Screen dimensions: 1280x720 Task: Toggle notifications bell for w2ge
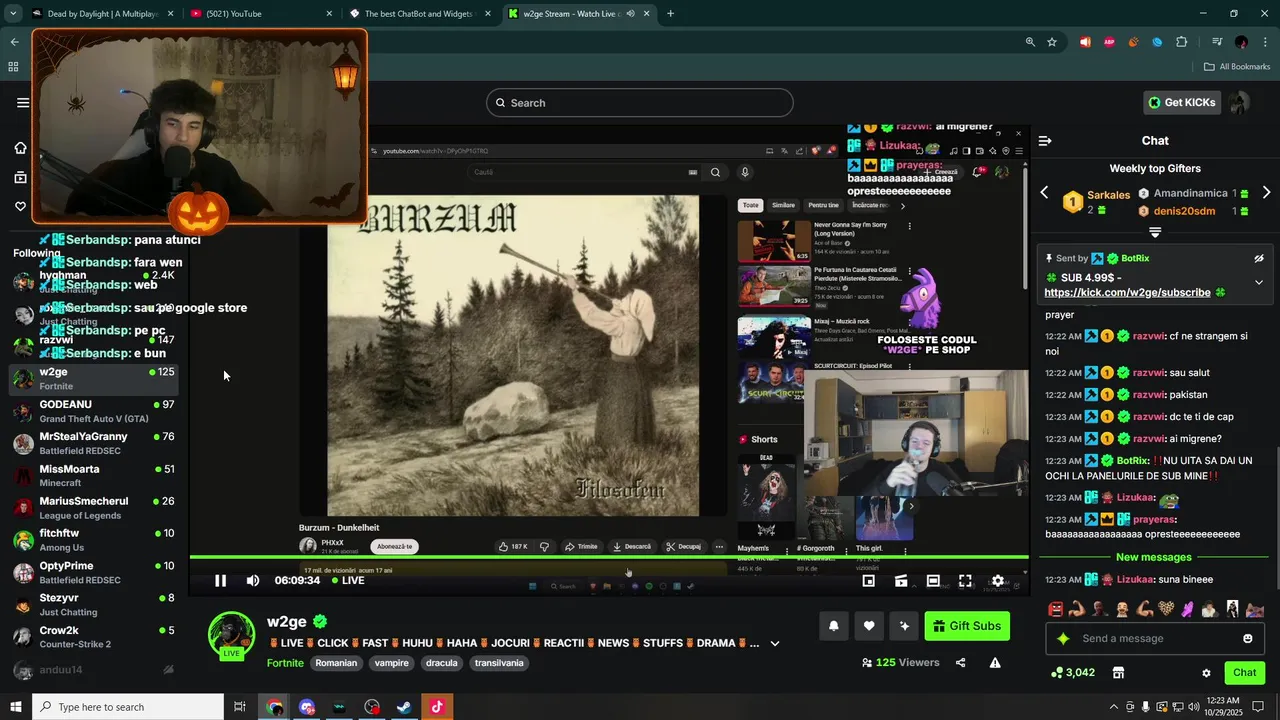(833, 626)
